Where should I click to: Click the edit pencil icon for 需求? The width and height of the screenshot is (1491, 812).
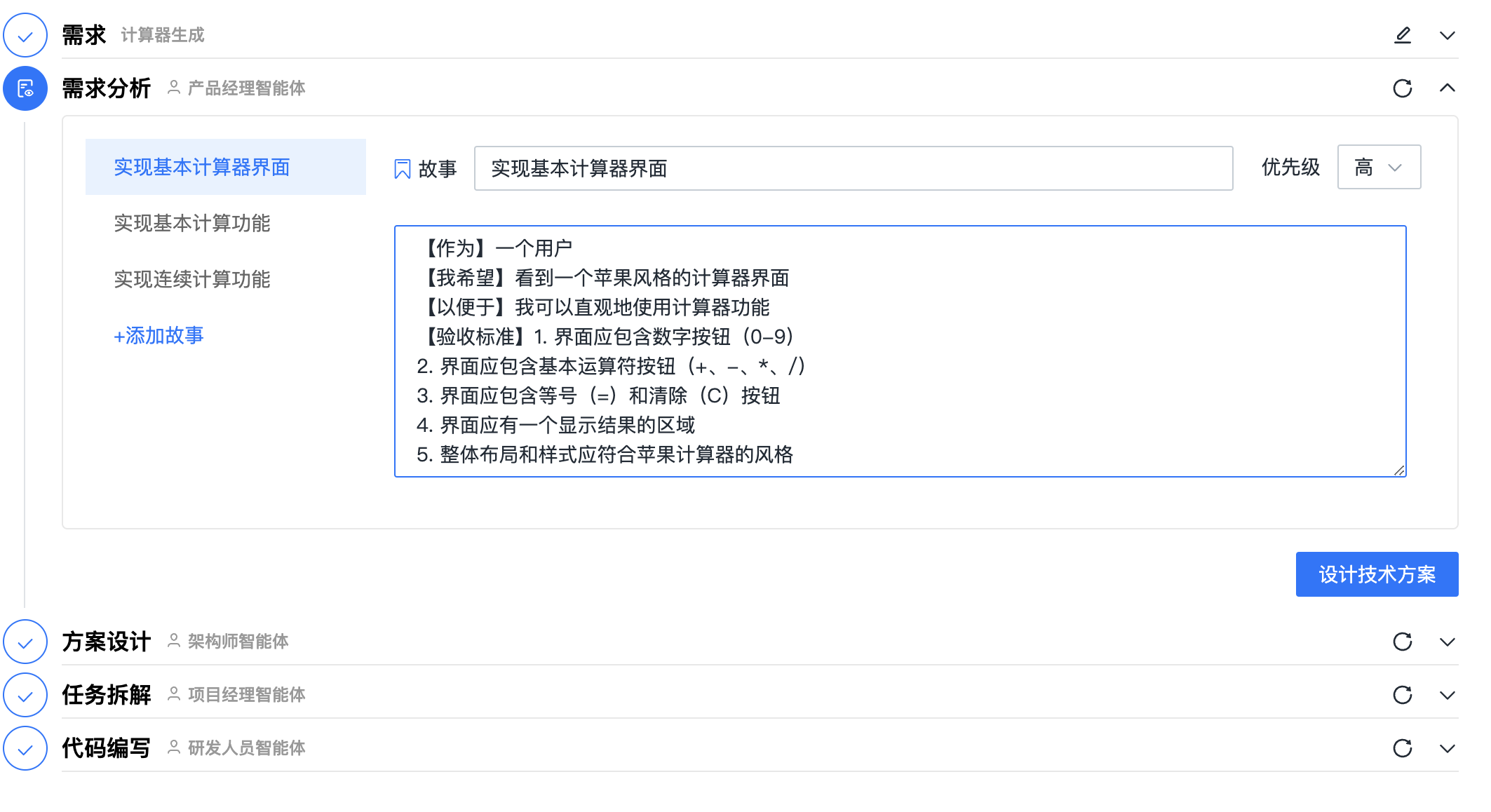click(1402, 35)
